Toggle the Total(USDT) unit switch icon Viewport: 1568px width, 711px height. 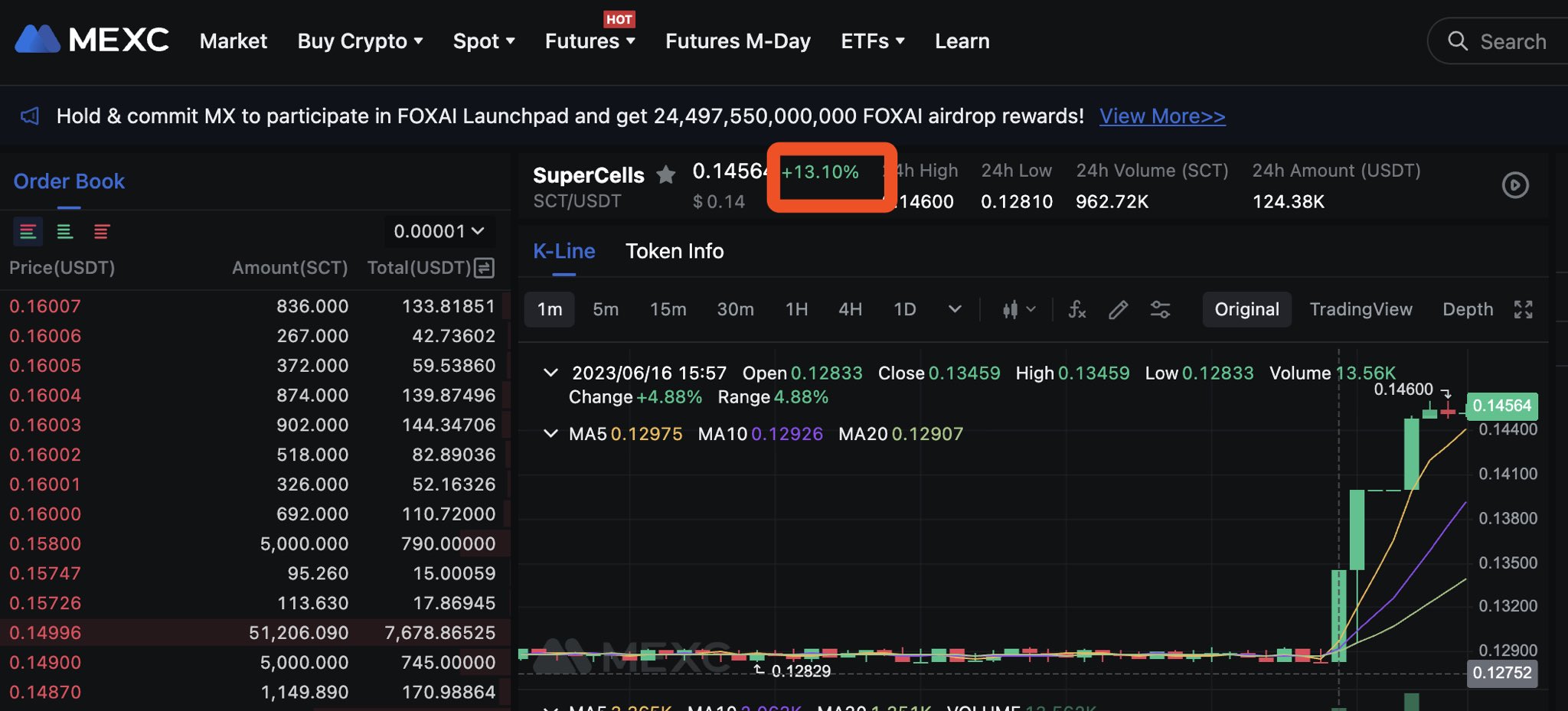(x=485, y=267)
